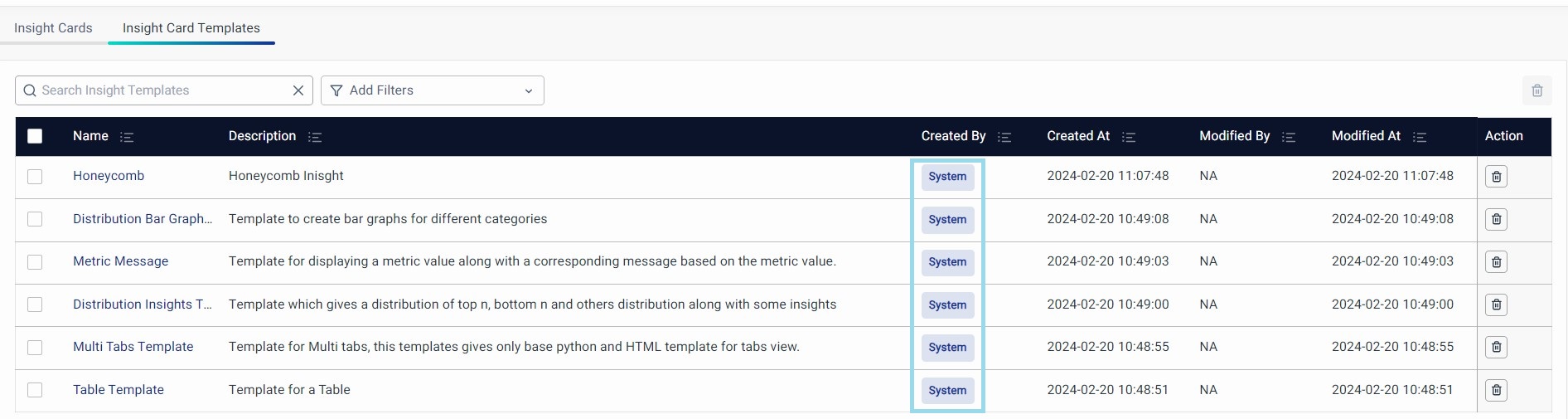Click the System badge in Table Template row
Viewport: 1568px width, 419px height.
click(947, 390)
